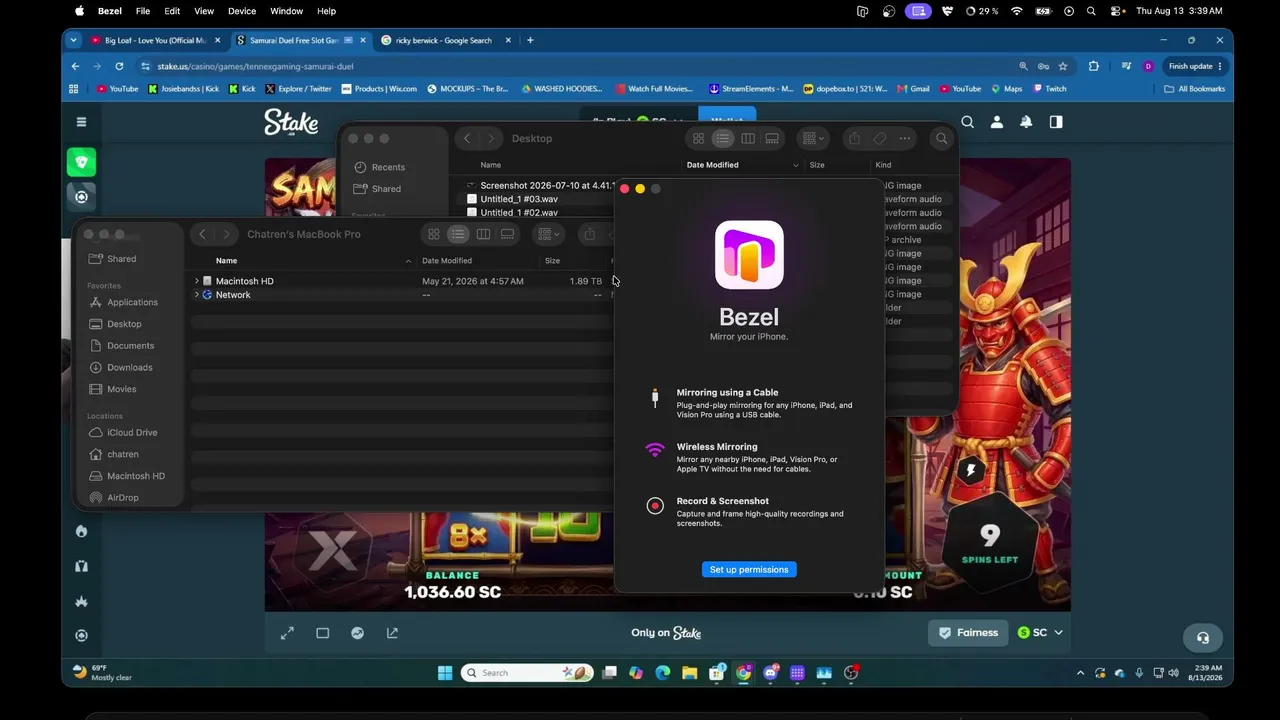Open the Windows Start menu
1280x720 pixels.
point(445,673)
